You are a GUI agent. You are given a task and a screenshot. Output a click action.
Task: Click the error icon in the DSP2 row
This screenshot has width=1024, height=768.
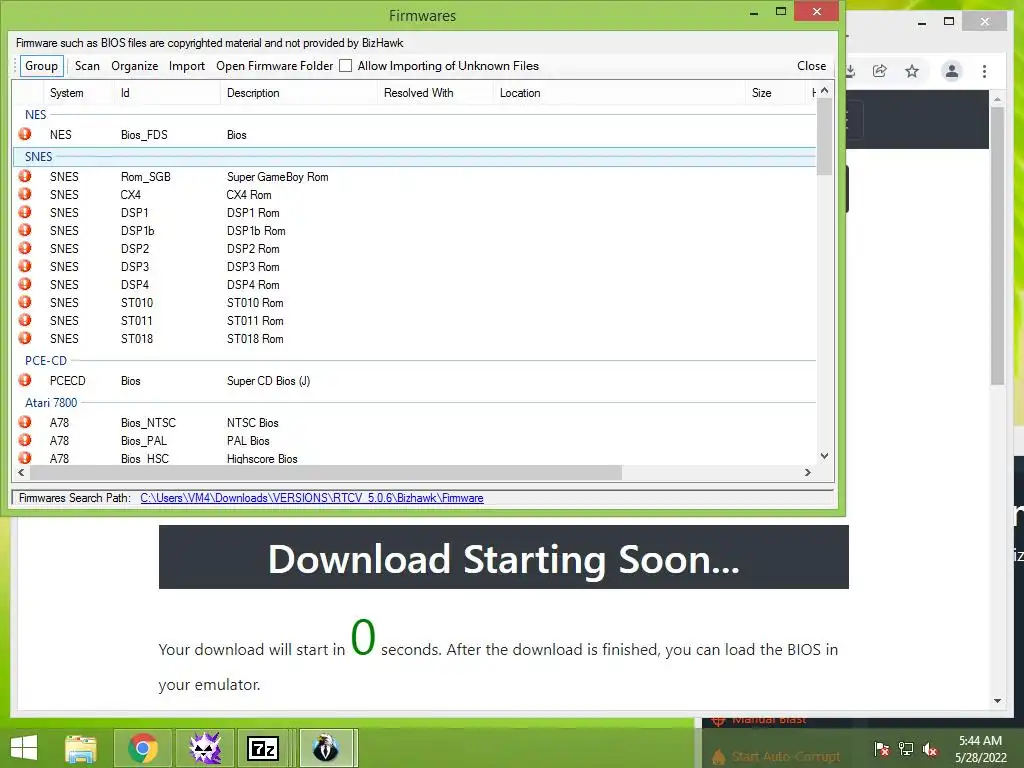click(x=25, y=248)
